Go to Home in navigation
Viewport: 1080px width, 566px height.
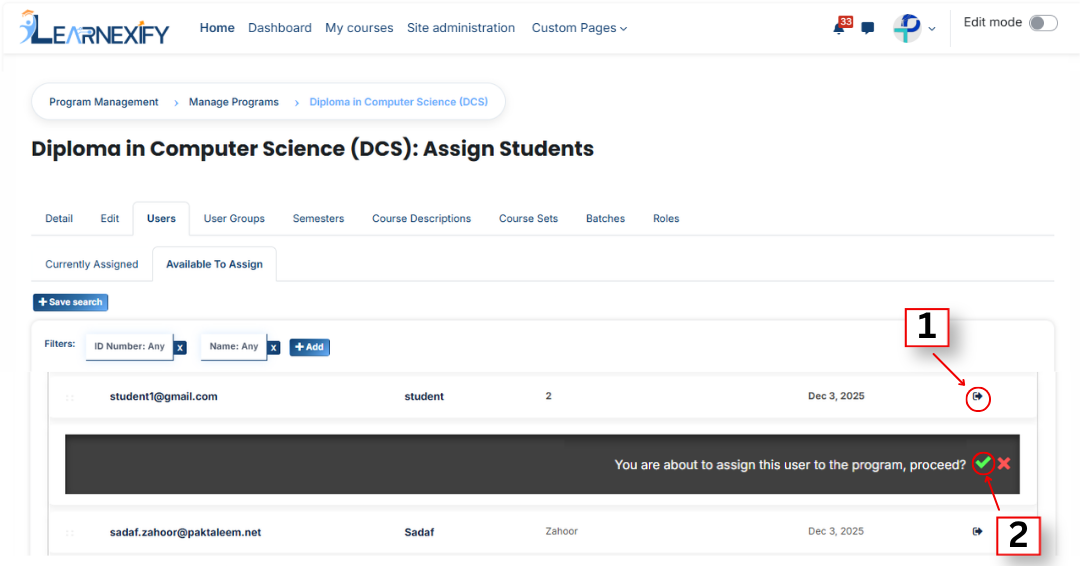(x=217, y=28)
